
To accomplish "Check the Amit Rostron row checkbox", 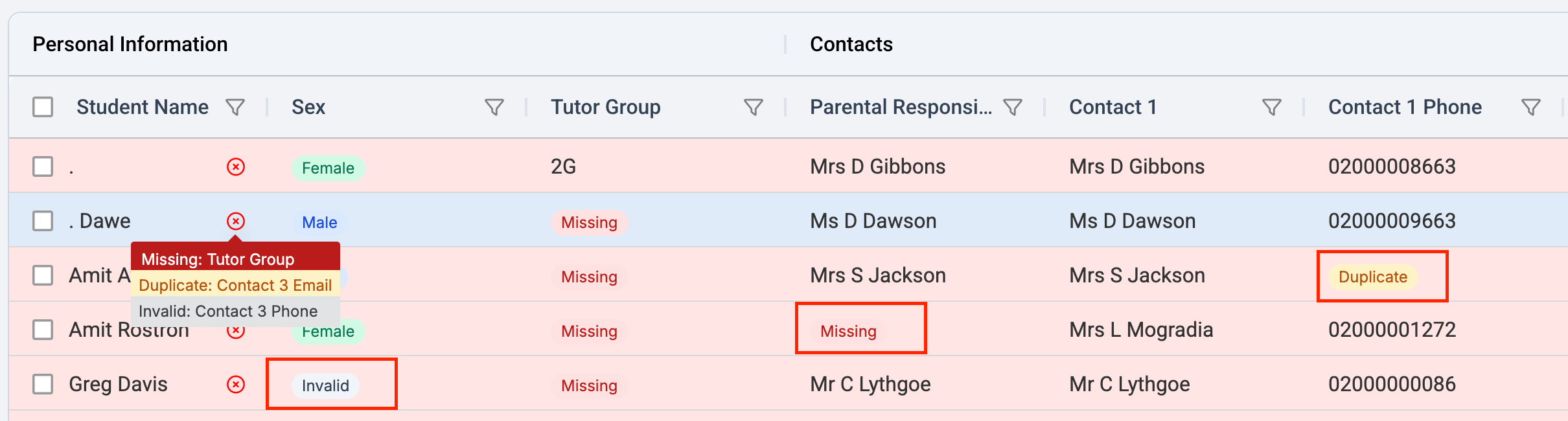I will pyautogui.click(x=43, y=330).
